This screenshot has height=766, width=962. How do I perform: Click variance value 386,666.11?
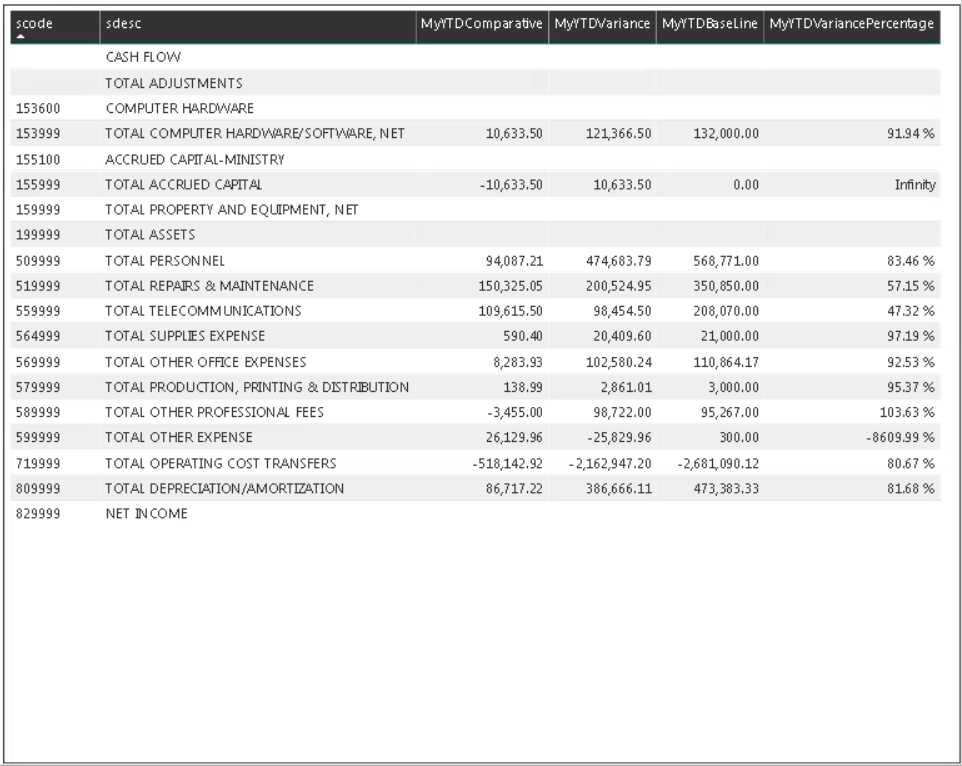pos(618,488)
